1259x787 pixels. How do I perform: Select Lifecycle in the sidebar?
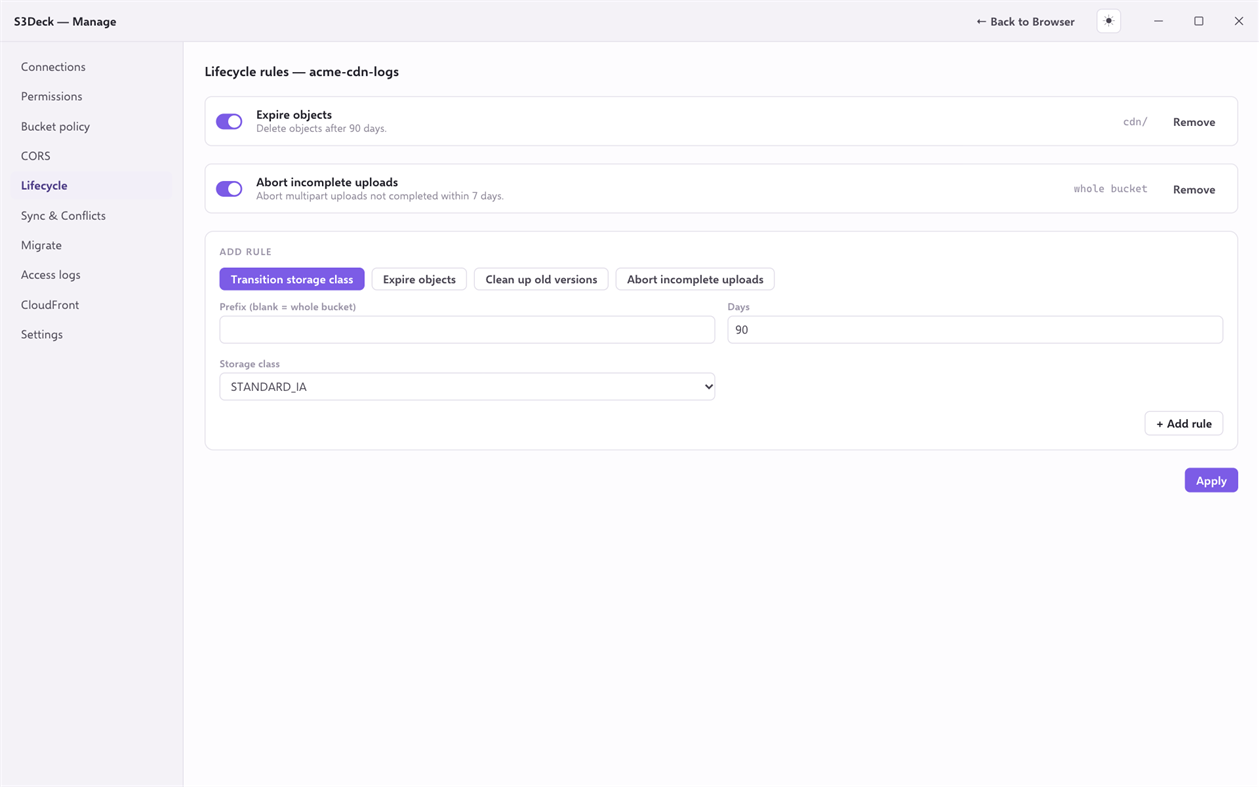pyautogui.click(x=92, y=185)
